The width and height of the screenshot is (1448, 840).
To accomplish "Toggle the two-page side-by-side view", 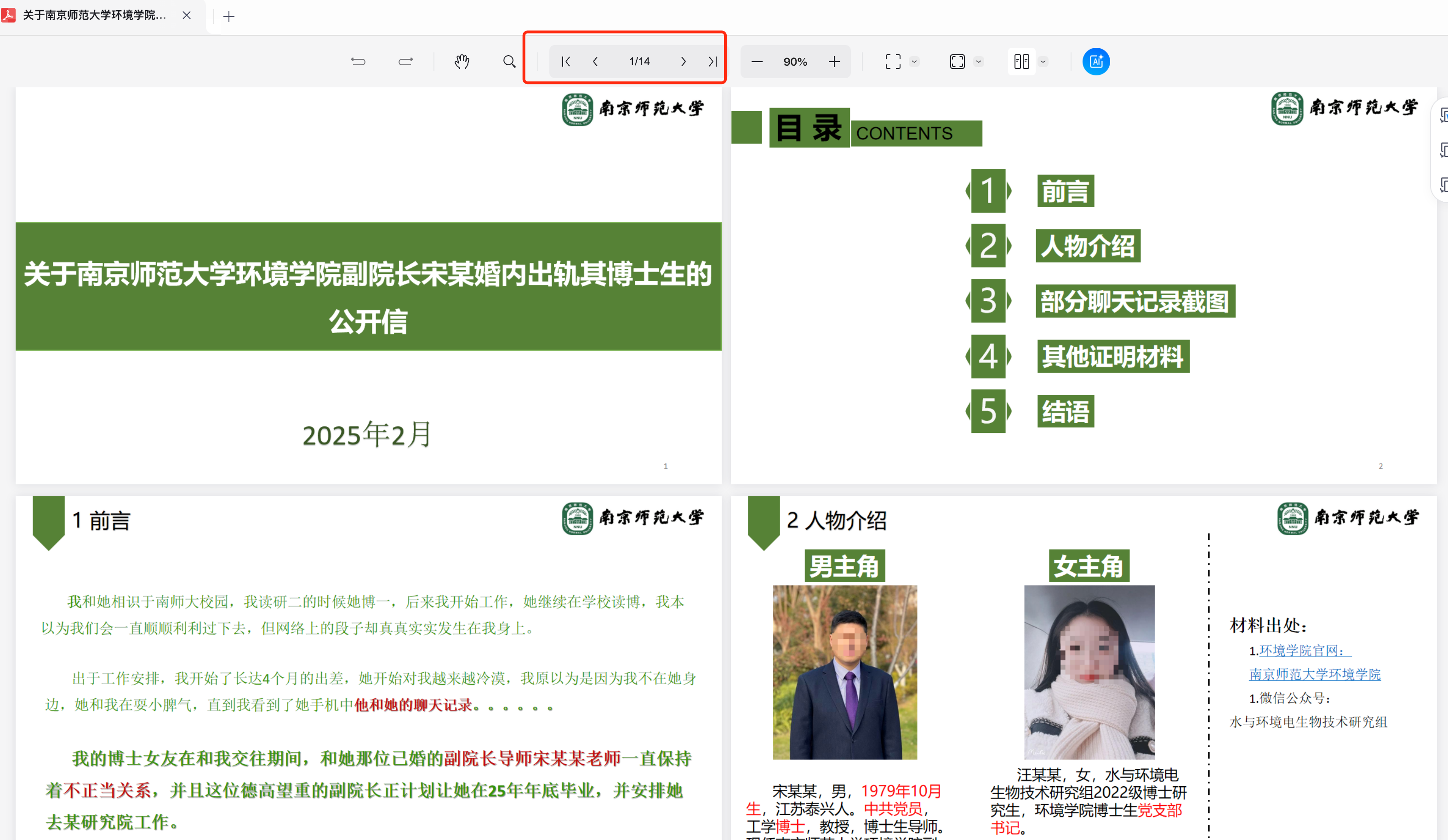I will [1021, 62].
